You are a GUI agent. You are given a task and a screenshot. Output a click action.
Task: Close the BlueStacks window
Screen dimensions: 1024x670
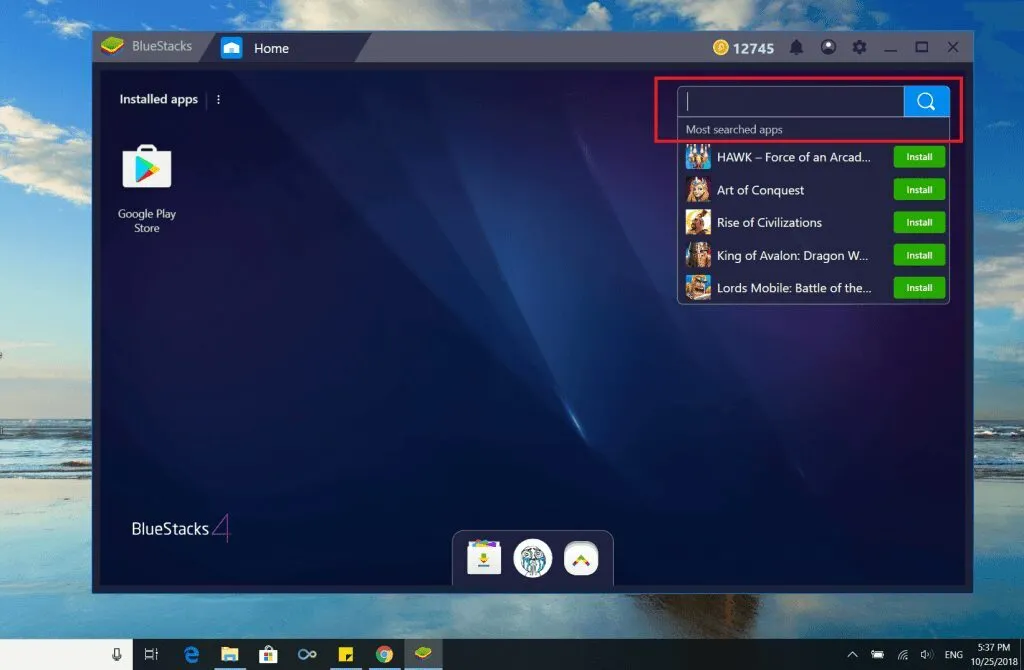(953, 47)
